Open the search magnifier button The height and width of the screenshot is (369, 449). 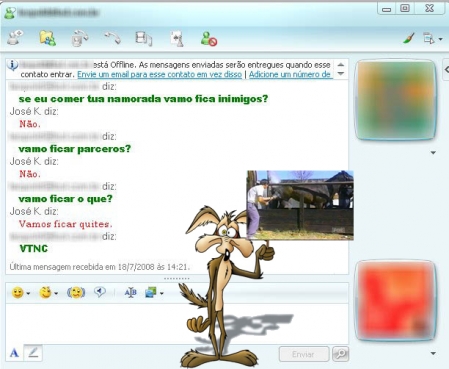341,354
